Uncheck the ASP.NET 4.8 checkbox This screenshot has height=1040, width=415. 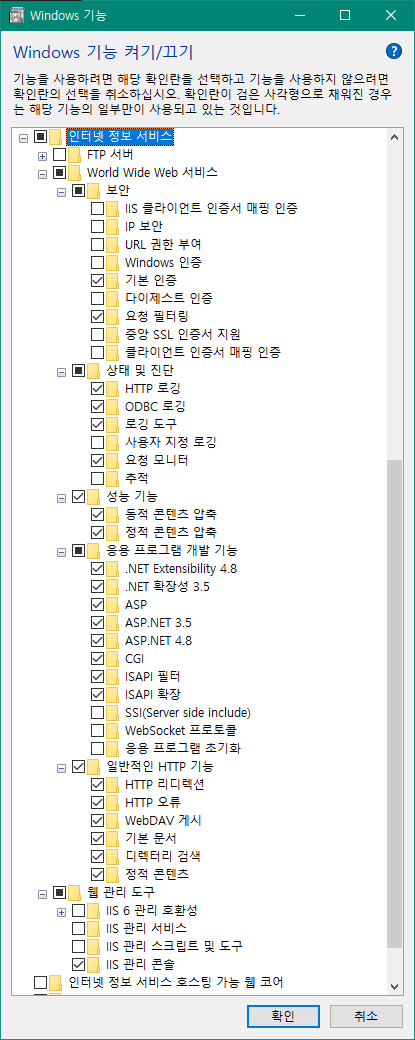click(x=97, y=641)
